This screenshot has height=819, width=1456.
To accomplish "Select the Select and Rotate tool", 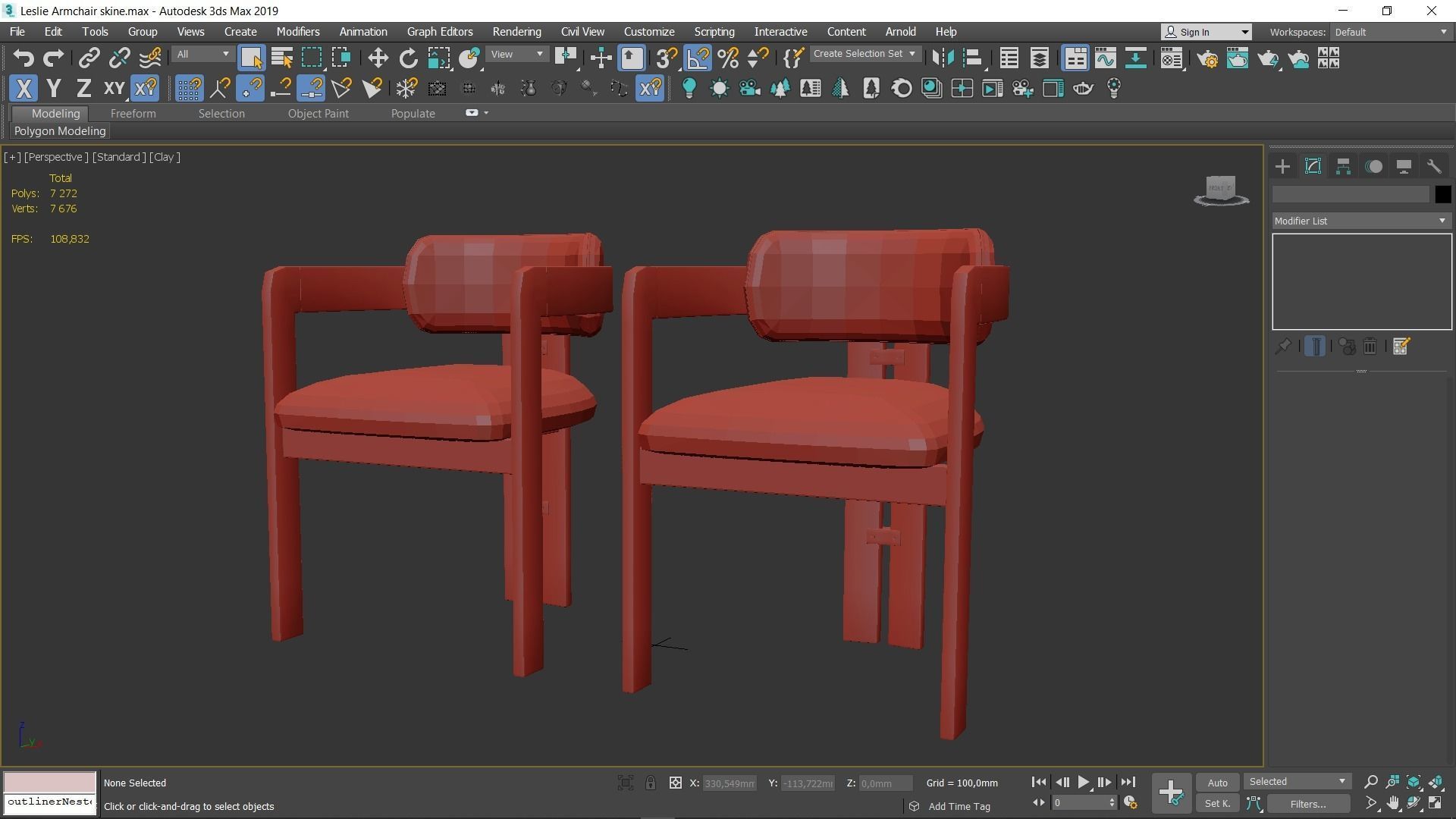I will click(x=408, y=58).
